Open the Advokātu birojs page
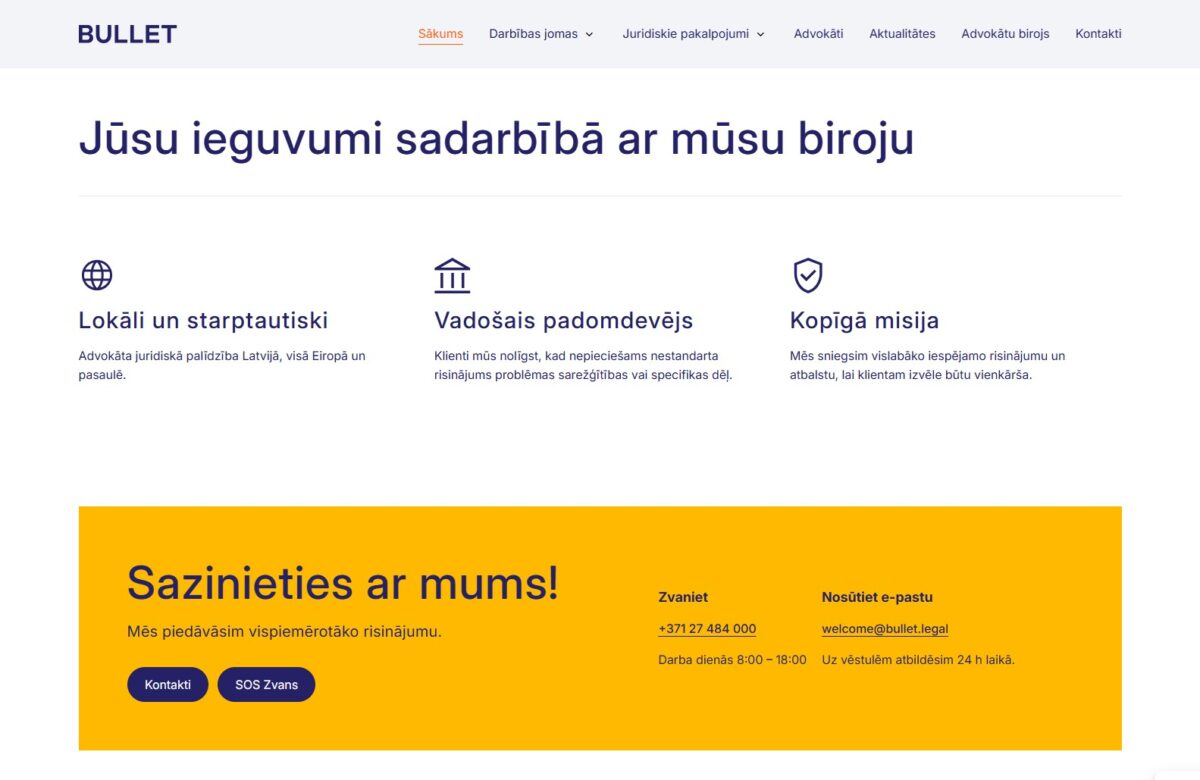The width and height of the screenshot is (1200, 780). coord(1005,33)
